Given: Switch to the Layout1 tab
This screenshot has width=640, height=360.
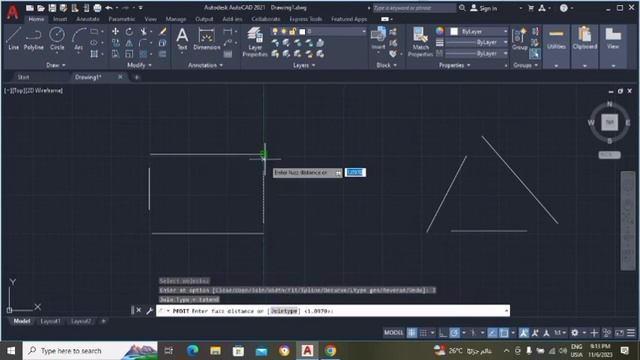Looking at the screenshot, I should tap(50, 321).
